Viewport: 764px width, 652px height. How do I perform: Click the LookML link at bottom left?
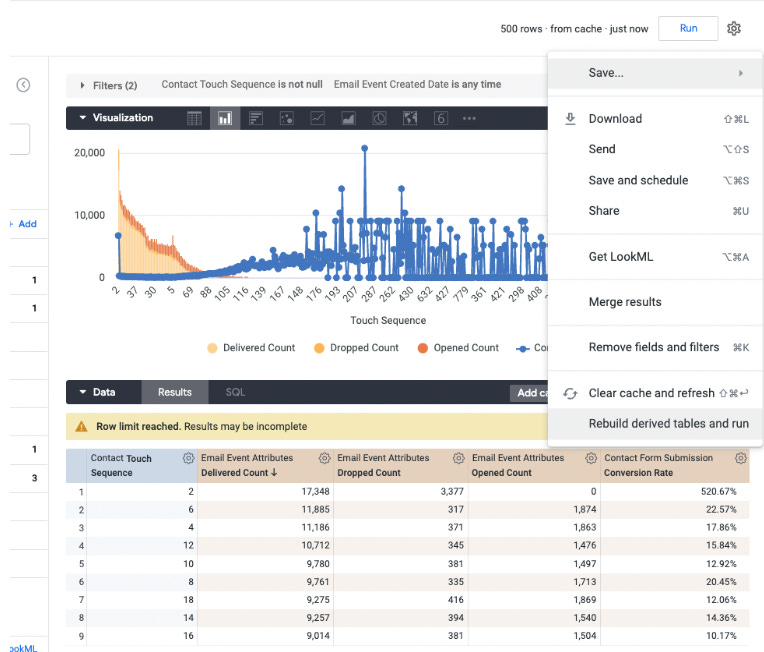click(23, 648)
